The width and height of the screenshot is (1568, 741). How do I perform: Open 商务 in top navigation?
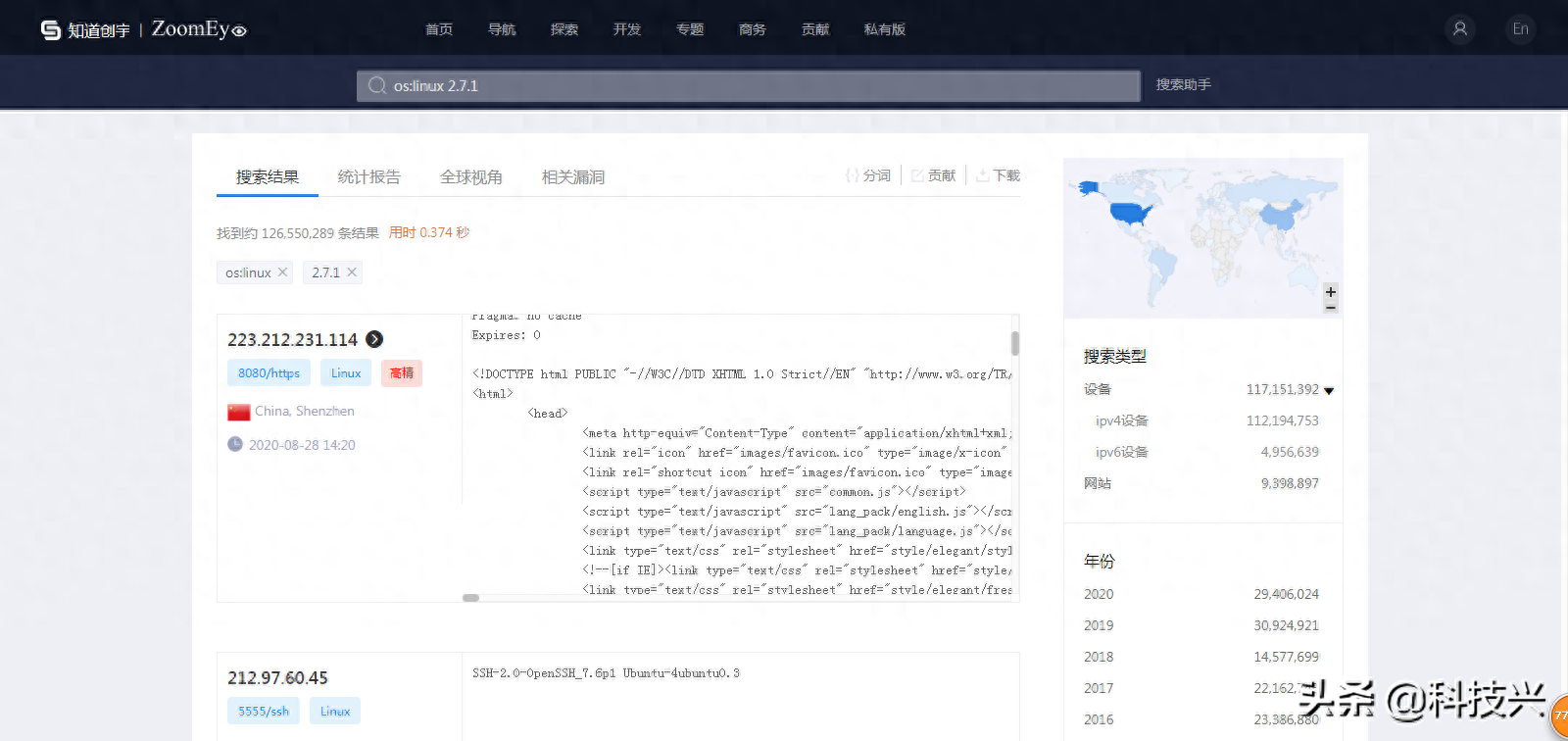point(753,29)
